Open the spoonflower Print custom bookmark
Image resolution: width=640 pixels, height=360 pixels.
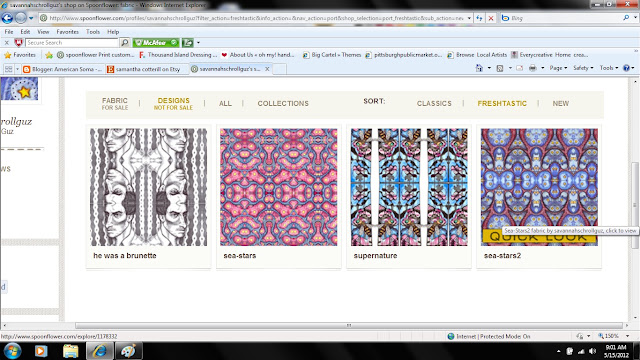tap(95, 55)
